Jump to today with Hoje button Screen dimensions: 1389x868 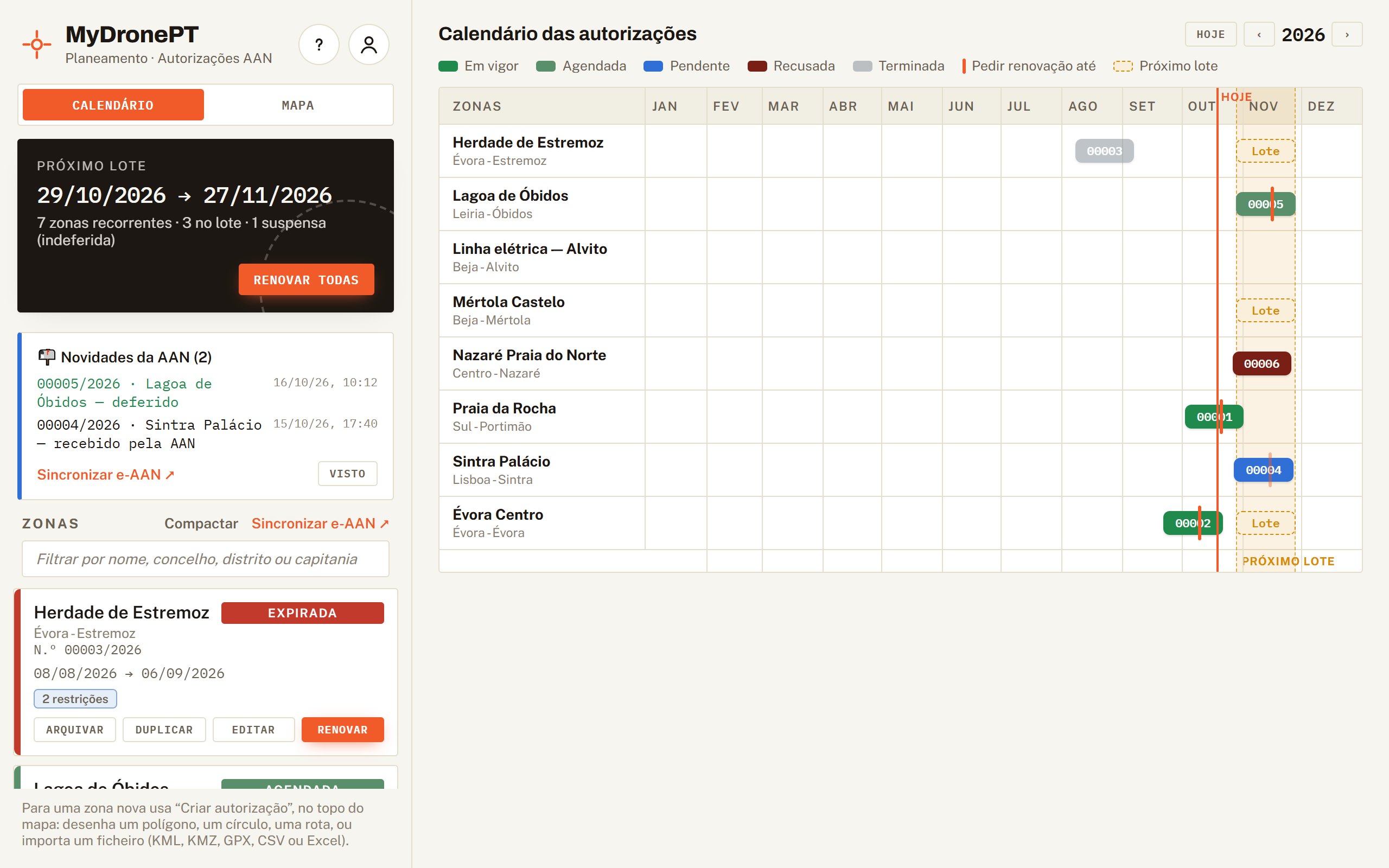coord(1210,34)
